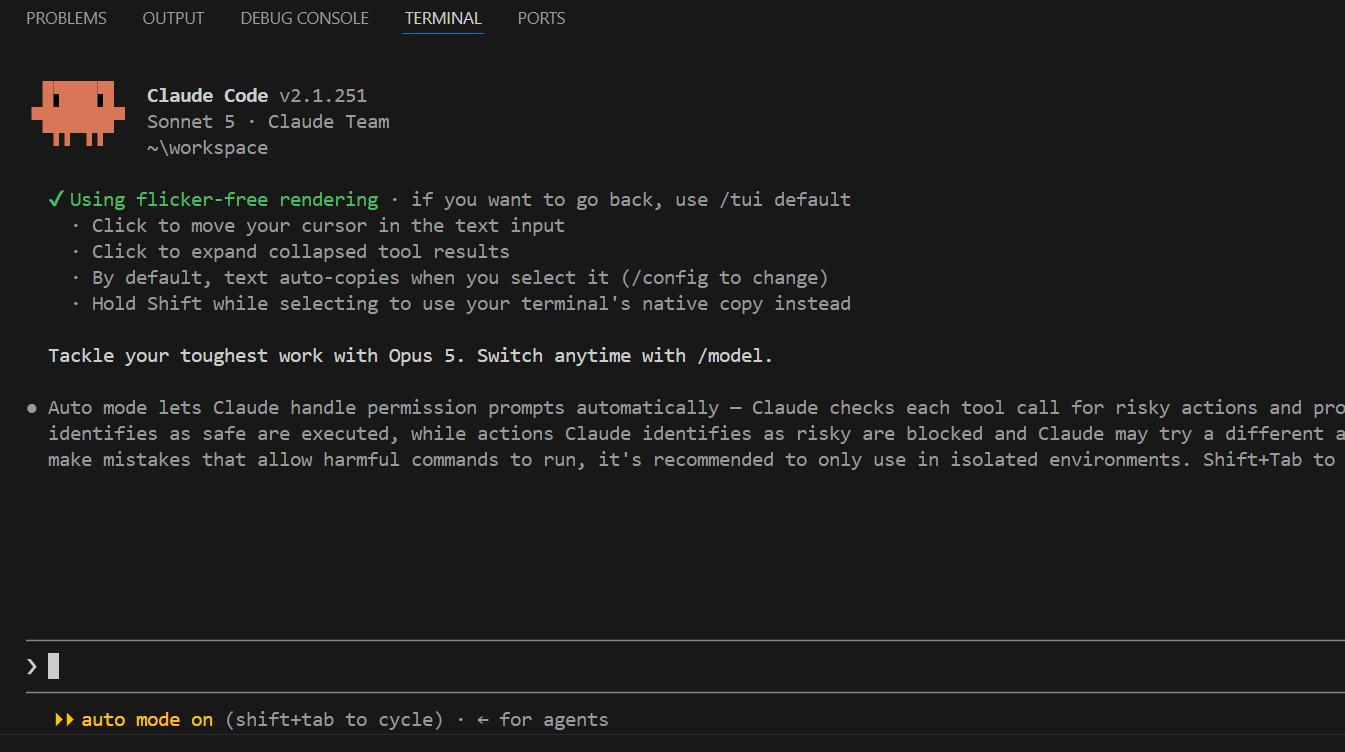Click the 'Claude Code' title text
The width and height of the screenshot is (1345, 752).
(207, 96)
